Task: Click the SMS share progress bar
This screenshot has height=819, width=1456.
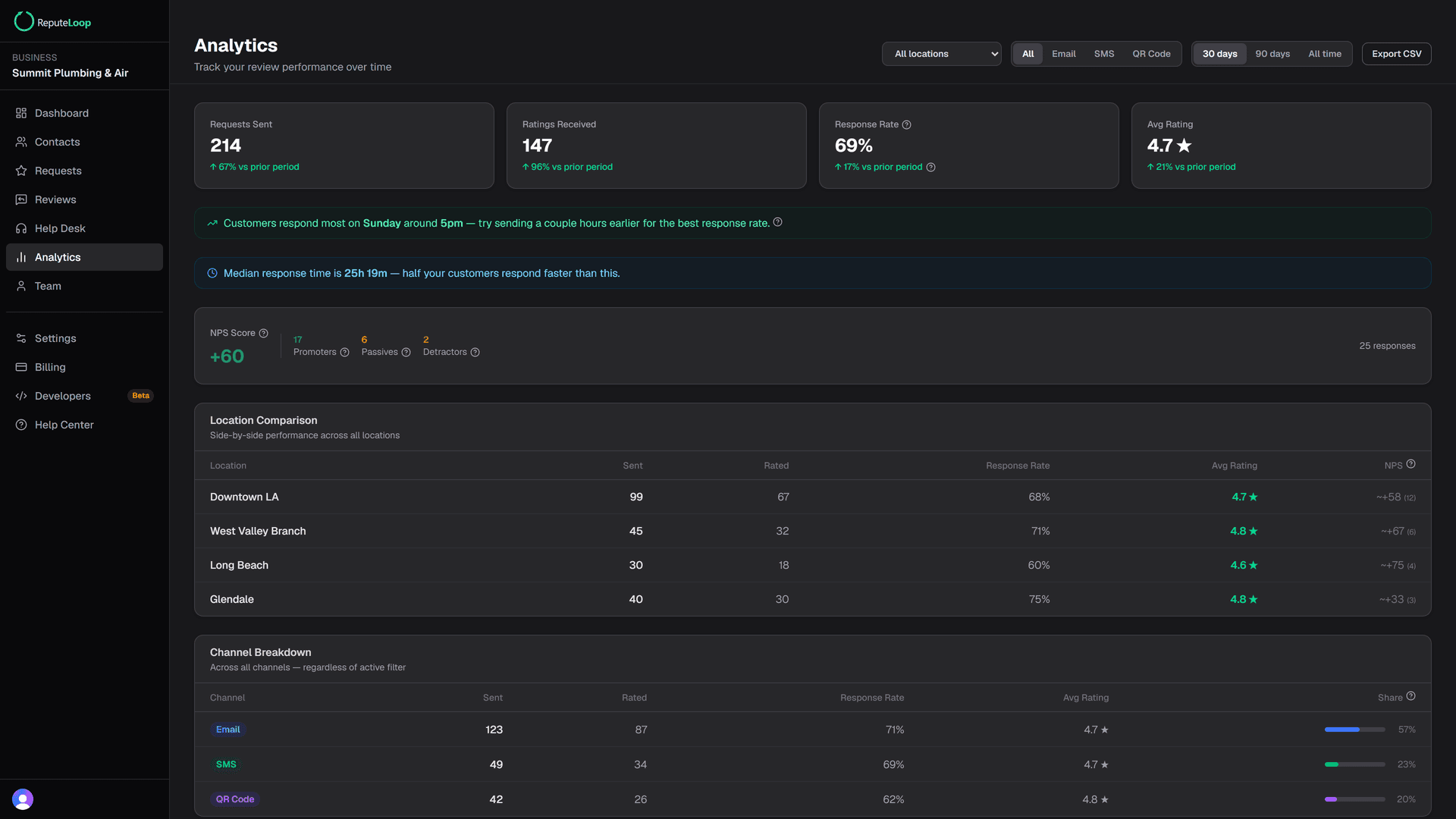Action: click(1354, 764)
